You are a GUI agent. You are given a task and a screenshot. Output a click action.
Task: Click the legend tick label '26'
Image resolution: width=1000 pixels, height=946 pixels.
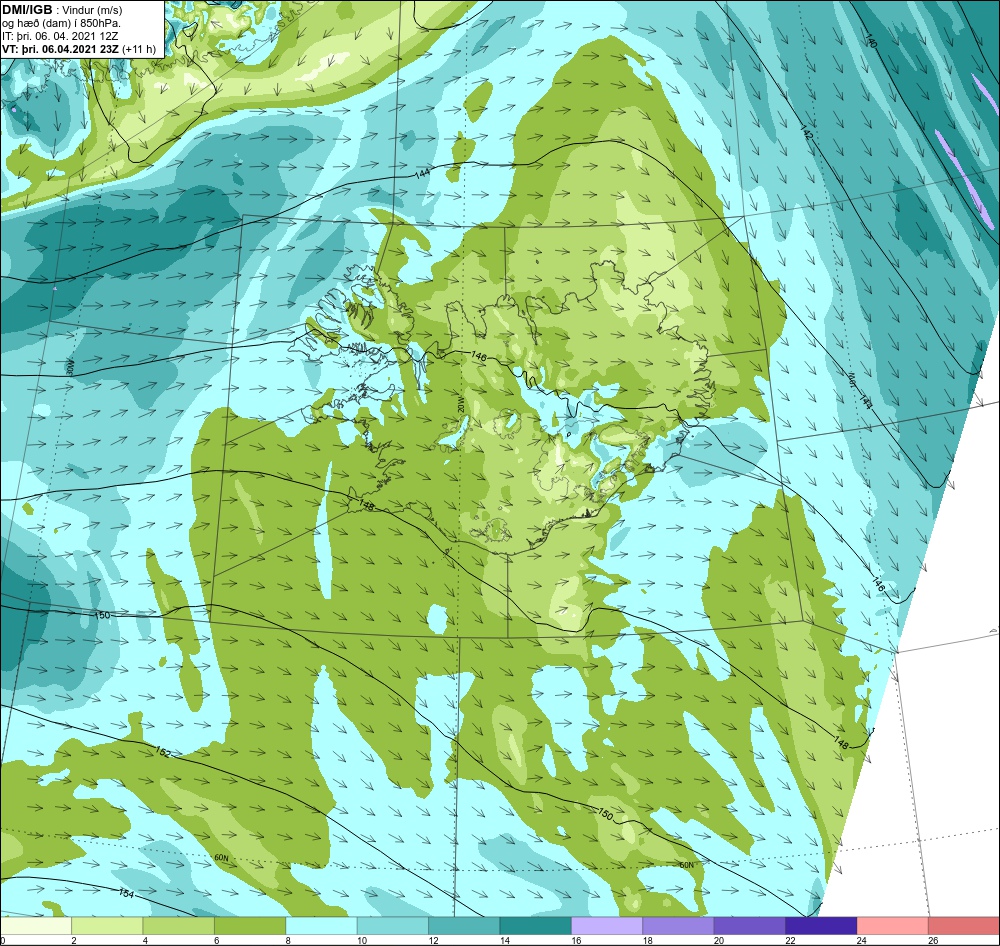(x=934, y=940)
